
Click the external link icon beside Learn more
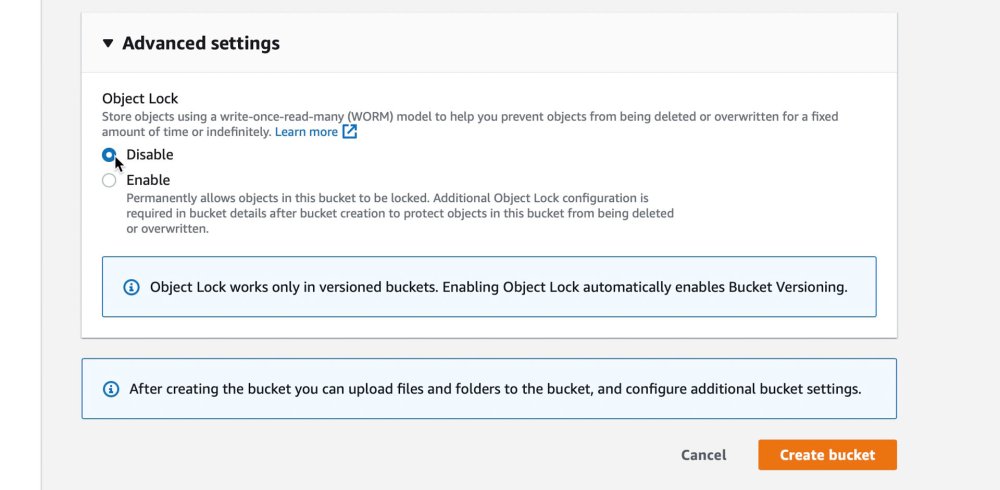[x=350, y=132]
